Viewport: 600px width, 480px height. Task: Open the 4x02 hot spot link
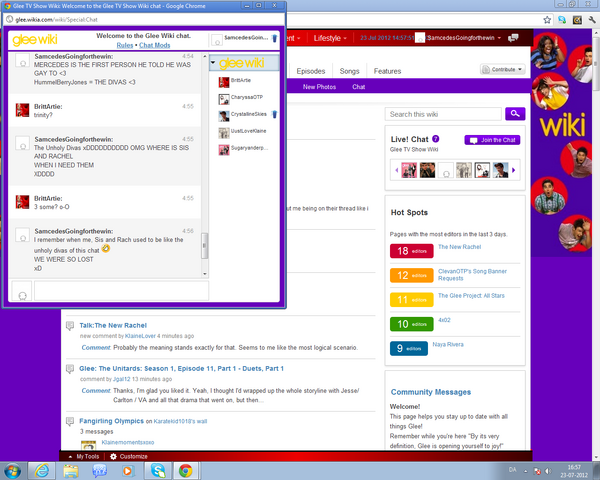pyautogui.click(x=444, y=320)
